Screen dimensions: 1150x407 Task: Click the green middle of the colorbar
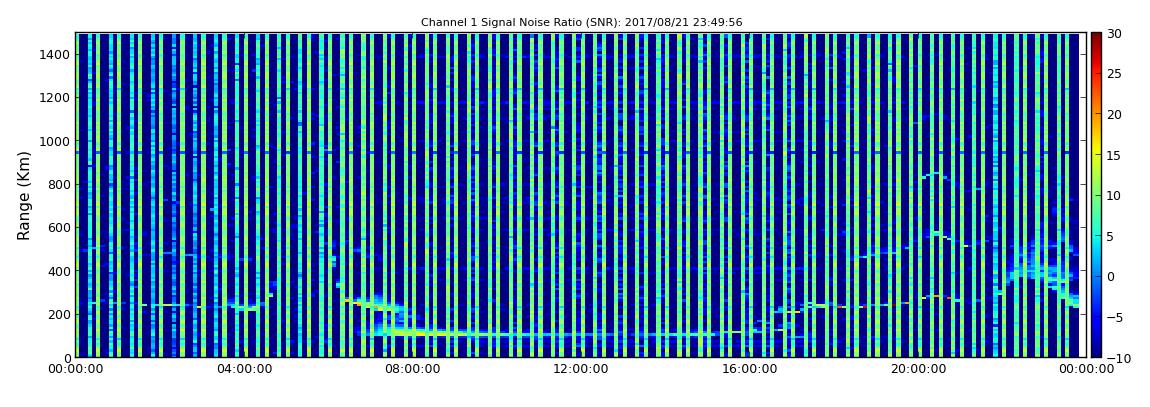1096,195
